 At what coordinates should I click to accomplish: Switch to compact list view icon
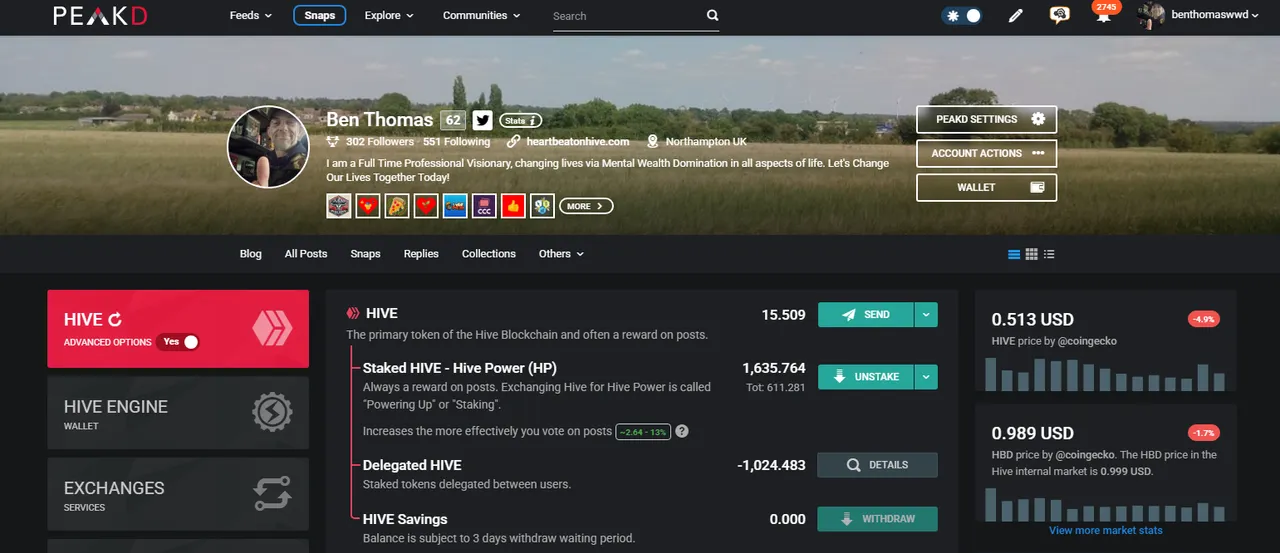click(1049, 254)
